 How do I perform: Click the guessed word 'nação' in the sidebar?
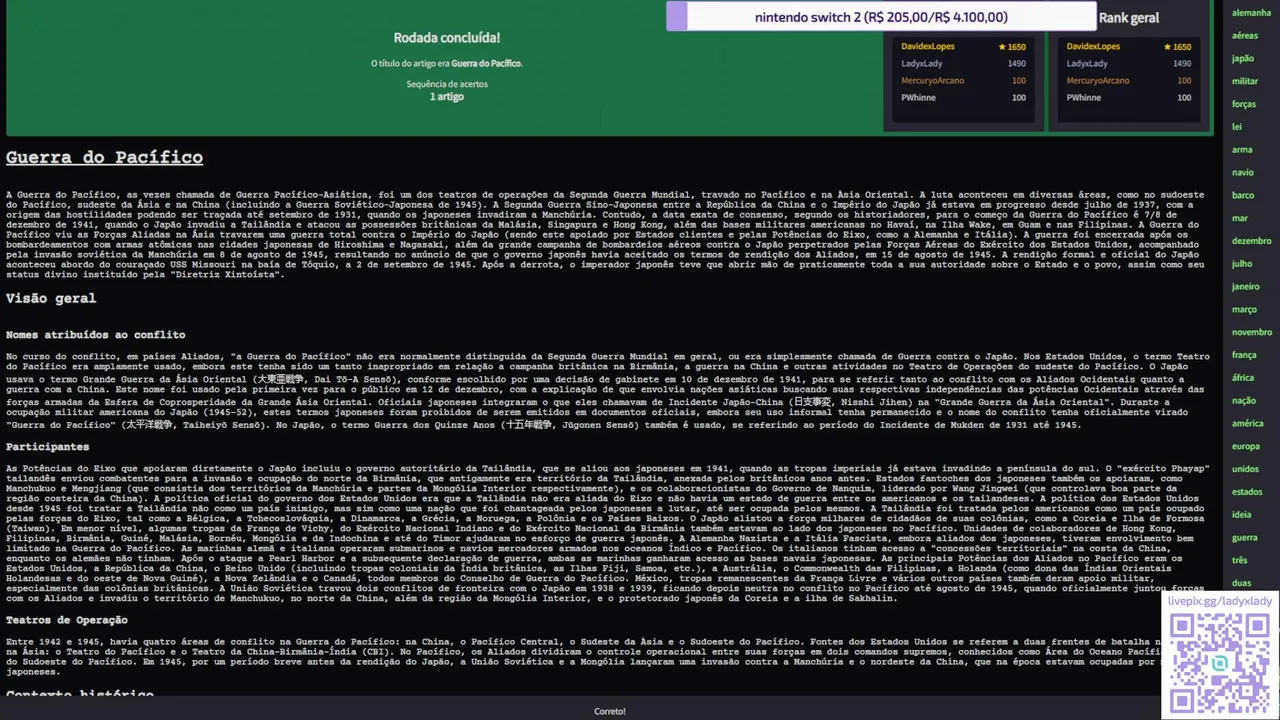point(1244,401)
